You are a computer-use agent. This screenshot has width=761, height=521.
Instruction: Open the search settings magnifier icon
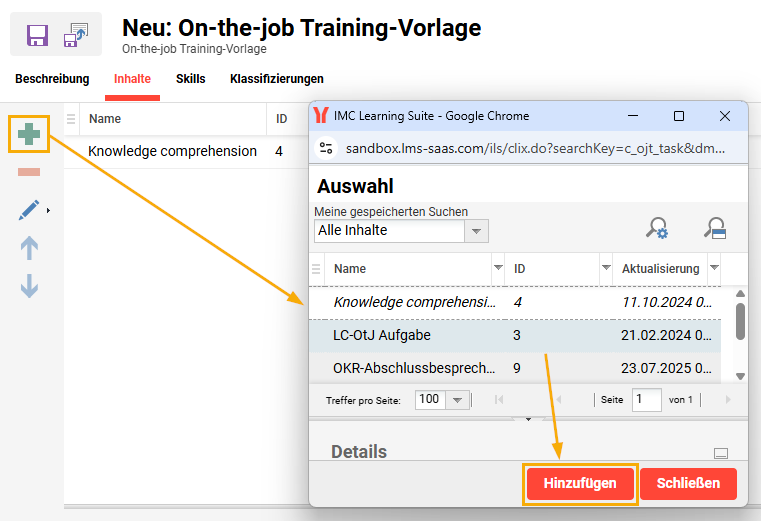tap(657, 229)
